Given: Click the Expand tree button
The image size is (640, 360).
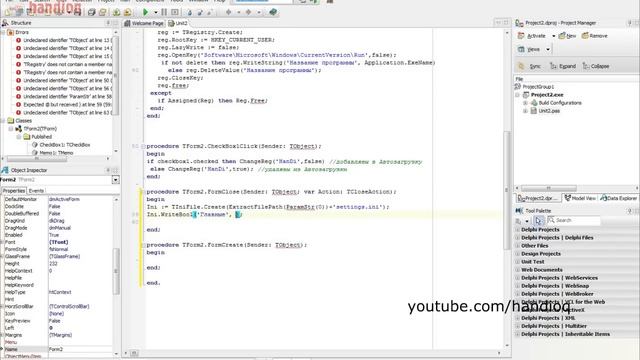Looking at the screenshot, I should [x=563, y=66].
